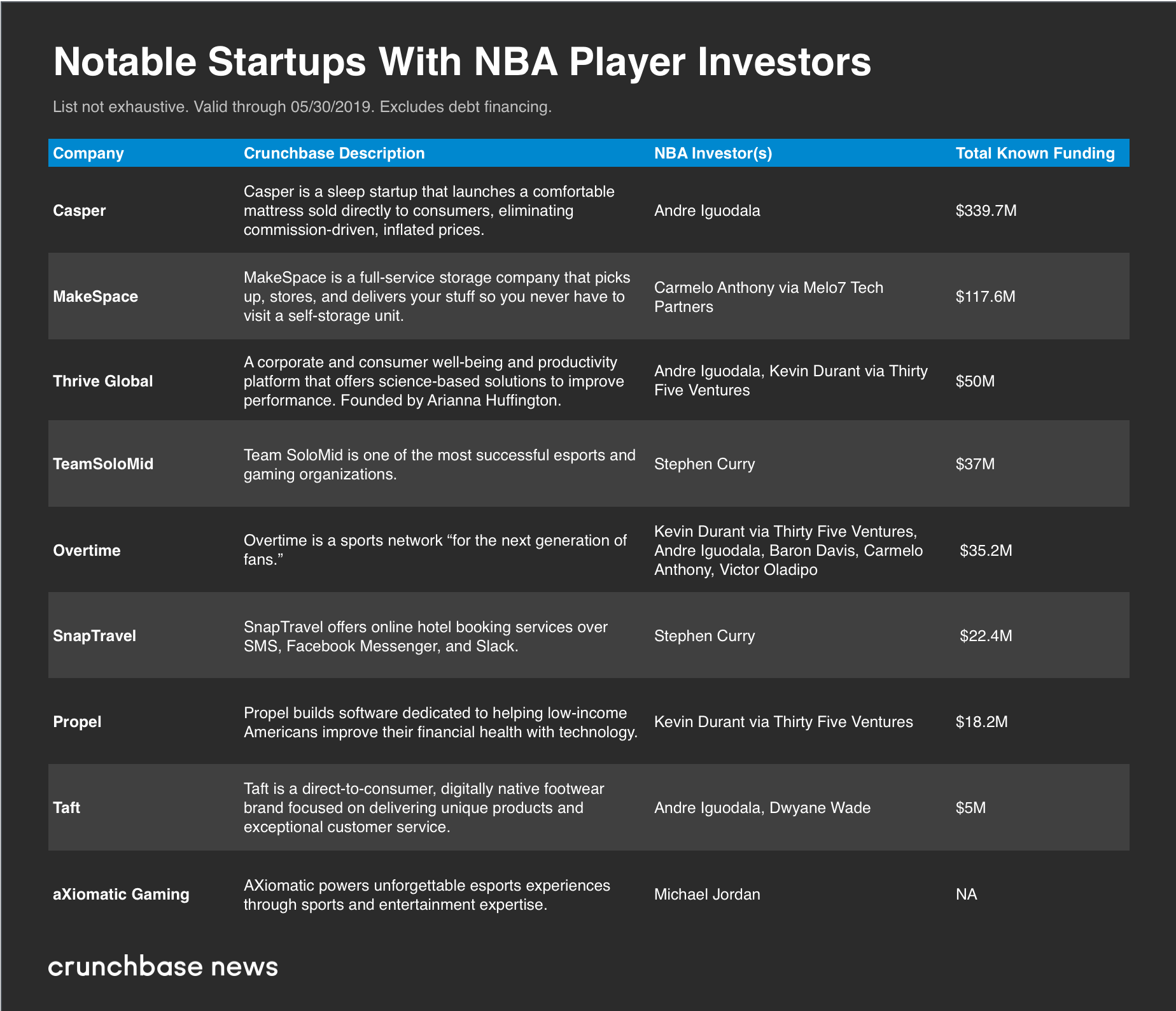The image size is (1176, 1011).
Task: Open the Thrive Global row name
Action: coord(103,381)
